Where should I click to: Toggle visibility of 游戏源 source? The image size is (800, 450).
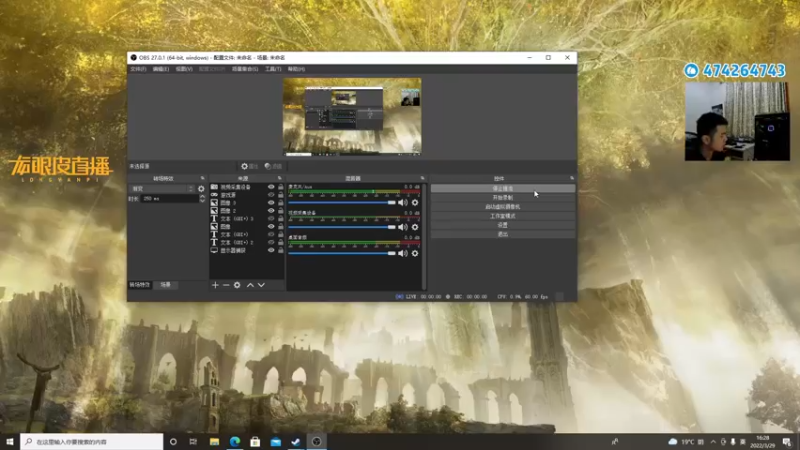pos(271,195)
